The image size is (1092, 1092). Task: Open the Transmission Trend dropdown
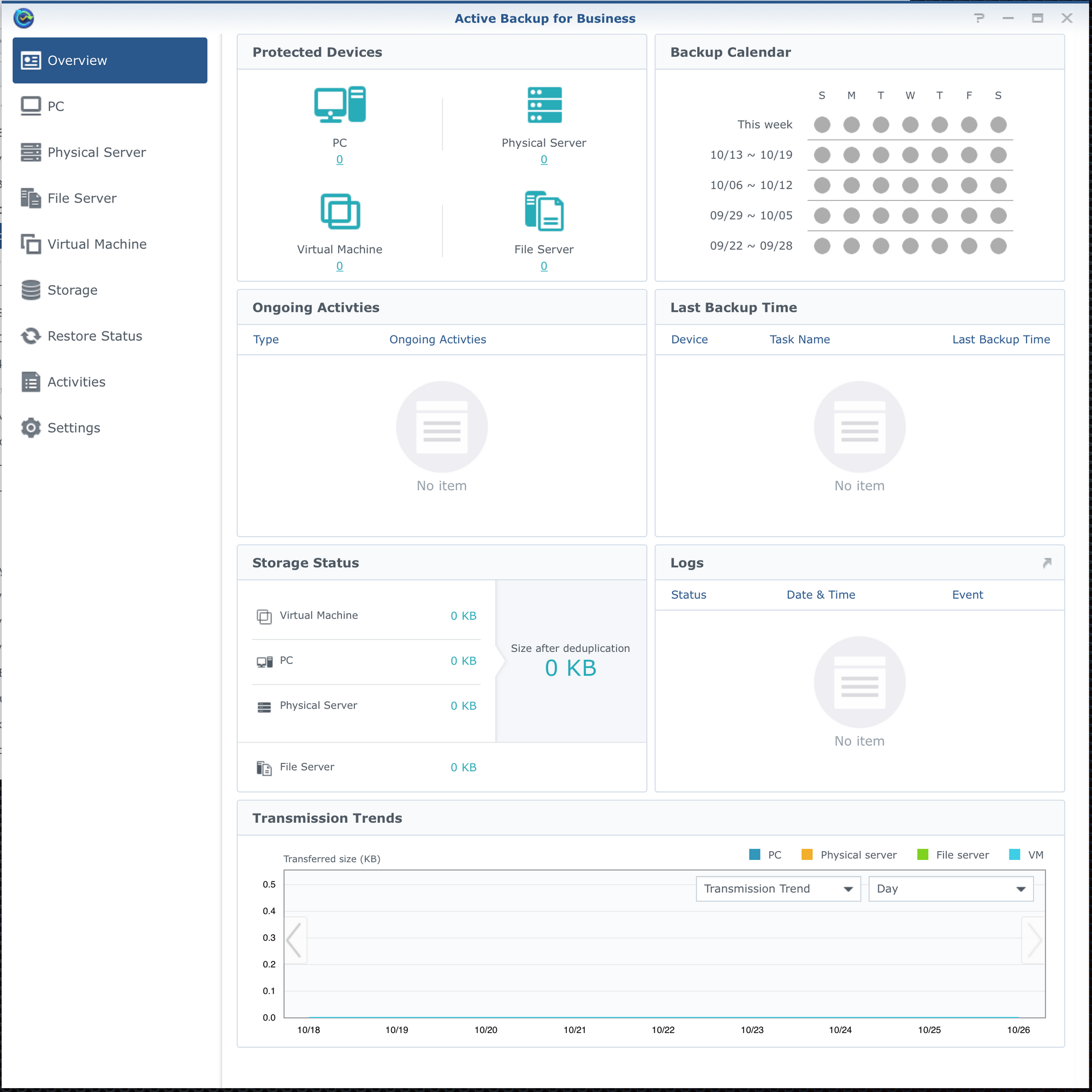(x=778, y=888)
